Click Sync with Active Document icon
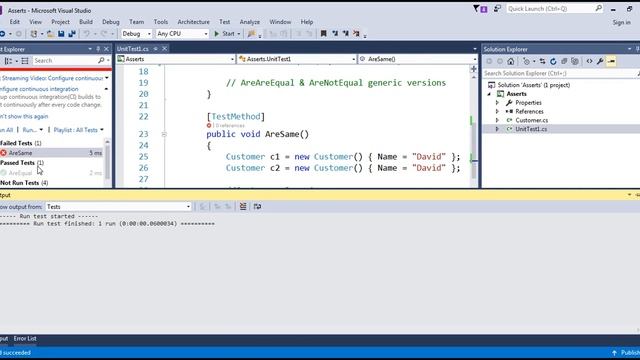640x360 pixels. (542, 61)
